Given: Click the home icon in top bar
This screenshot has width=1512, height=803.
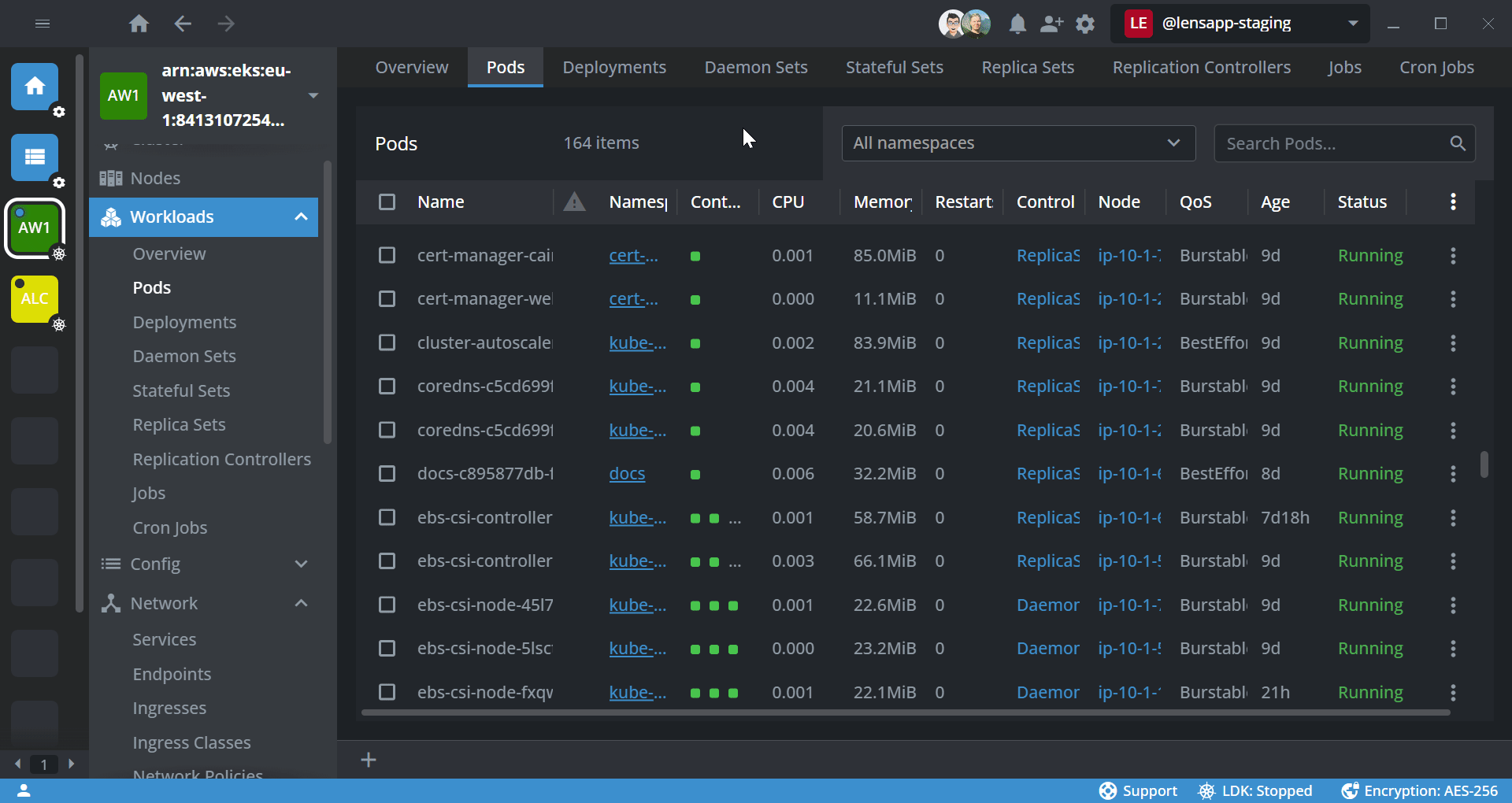Looking at the screenshot, I should 139,24.
